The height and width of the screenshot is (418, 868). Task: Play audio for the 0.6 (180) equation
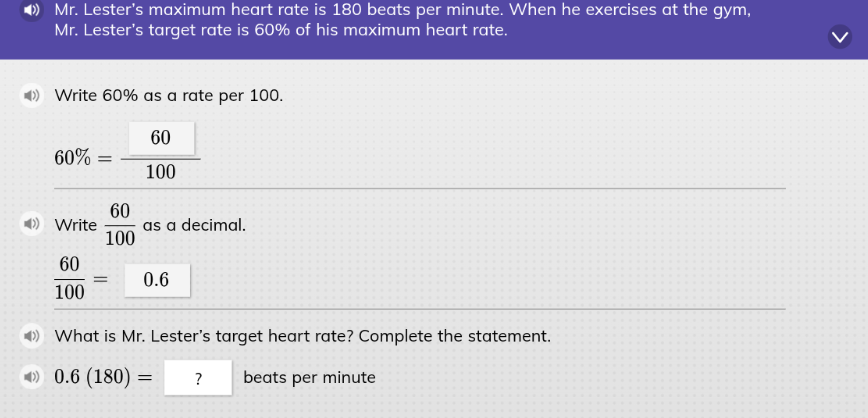[33, 378]
